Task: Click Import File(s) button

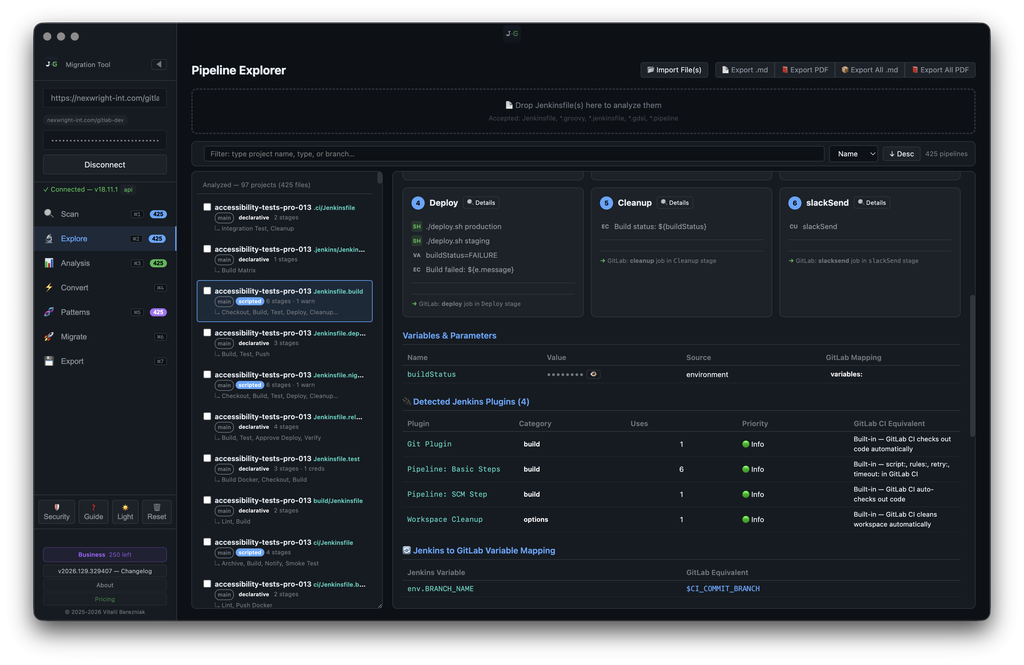Action: click(674, 70)
